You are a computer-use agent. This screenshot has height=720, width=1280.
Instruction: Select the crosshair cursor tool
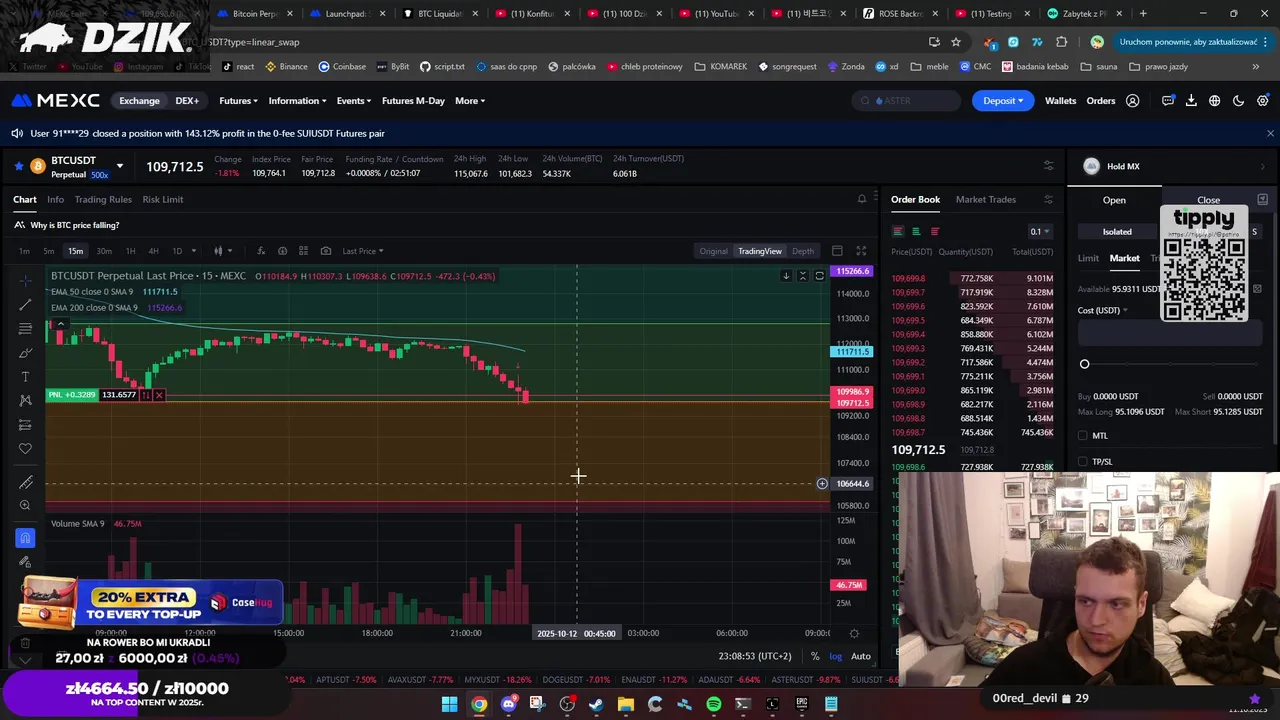(x=25, y=280)
